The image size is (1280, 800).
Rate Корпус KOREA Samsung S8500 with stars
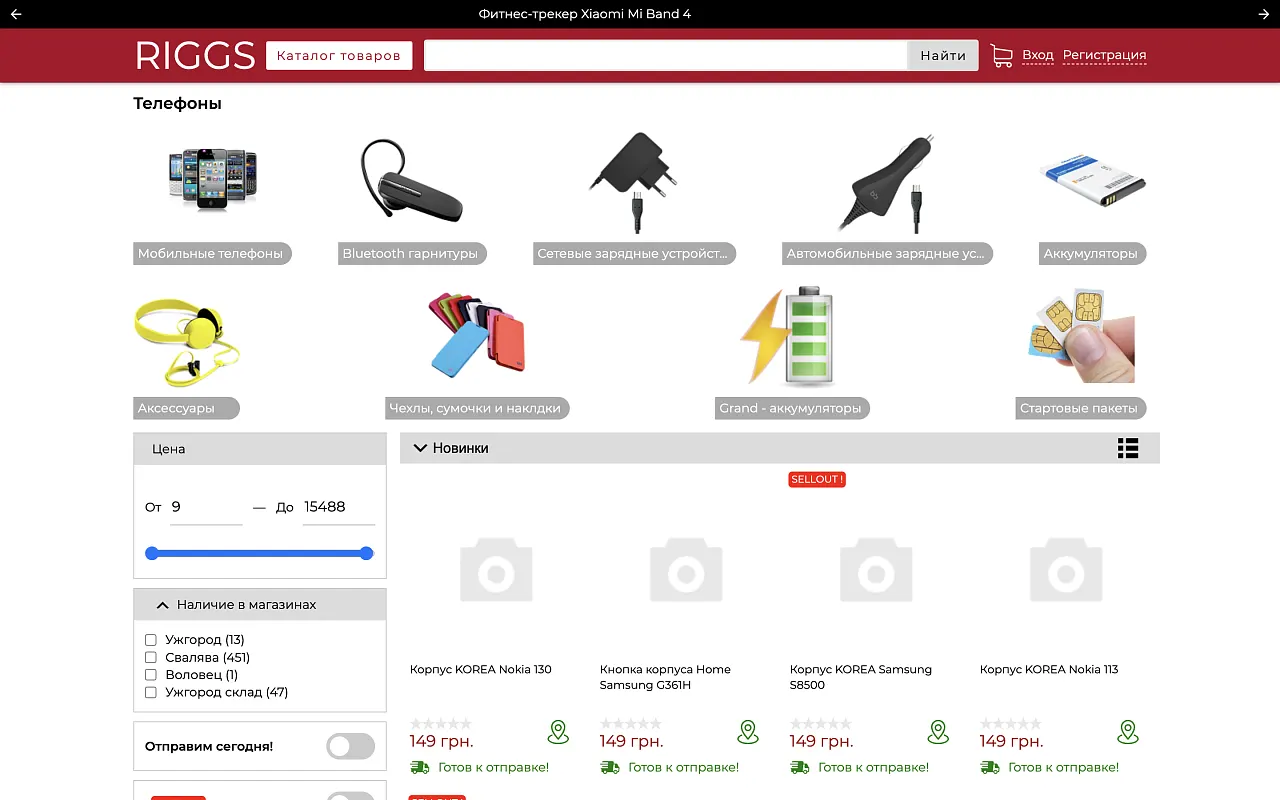(821, 724)
